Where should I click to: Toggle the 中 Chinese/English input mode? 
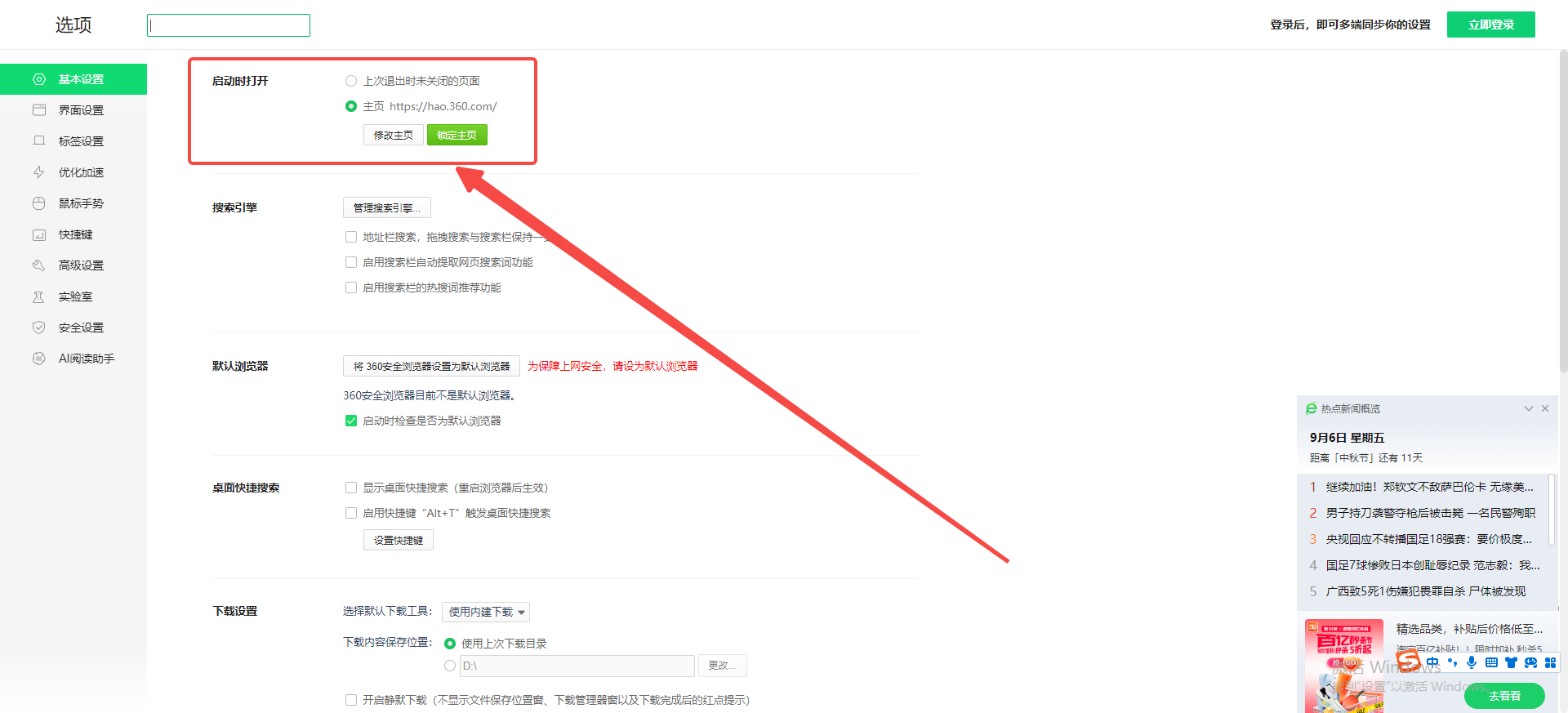point(1432,662)
